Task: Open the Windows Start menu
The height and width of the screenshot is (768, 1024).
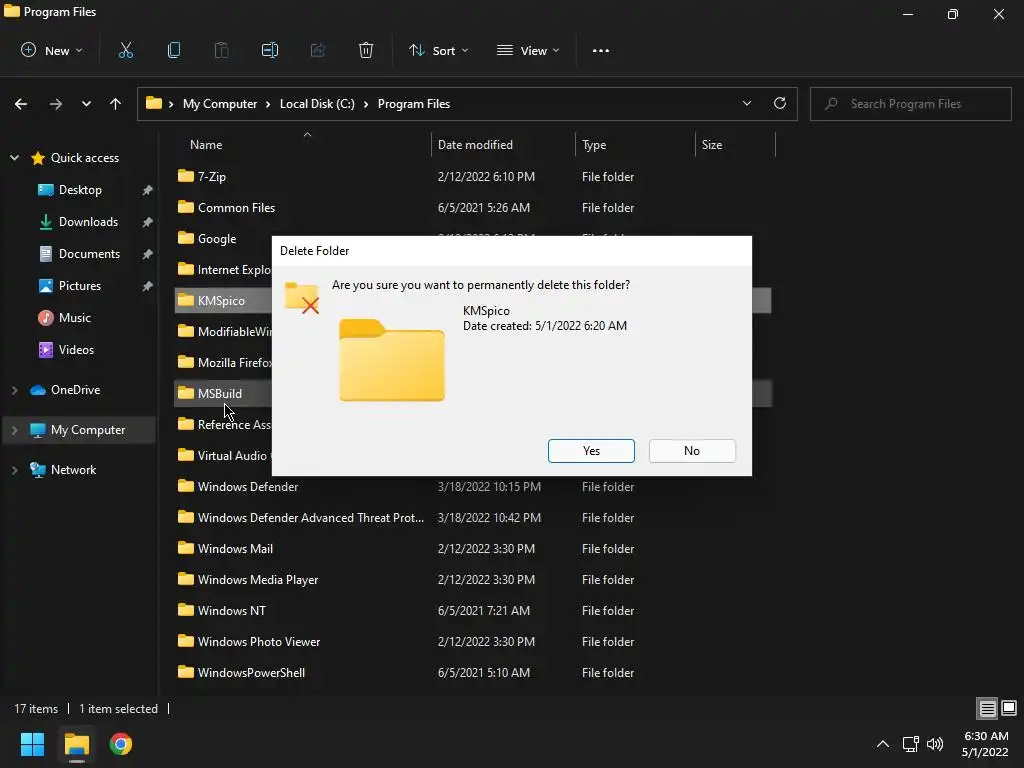Action: 32,744
